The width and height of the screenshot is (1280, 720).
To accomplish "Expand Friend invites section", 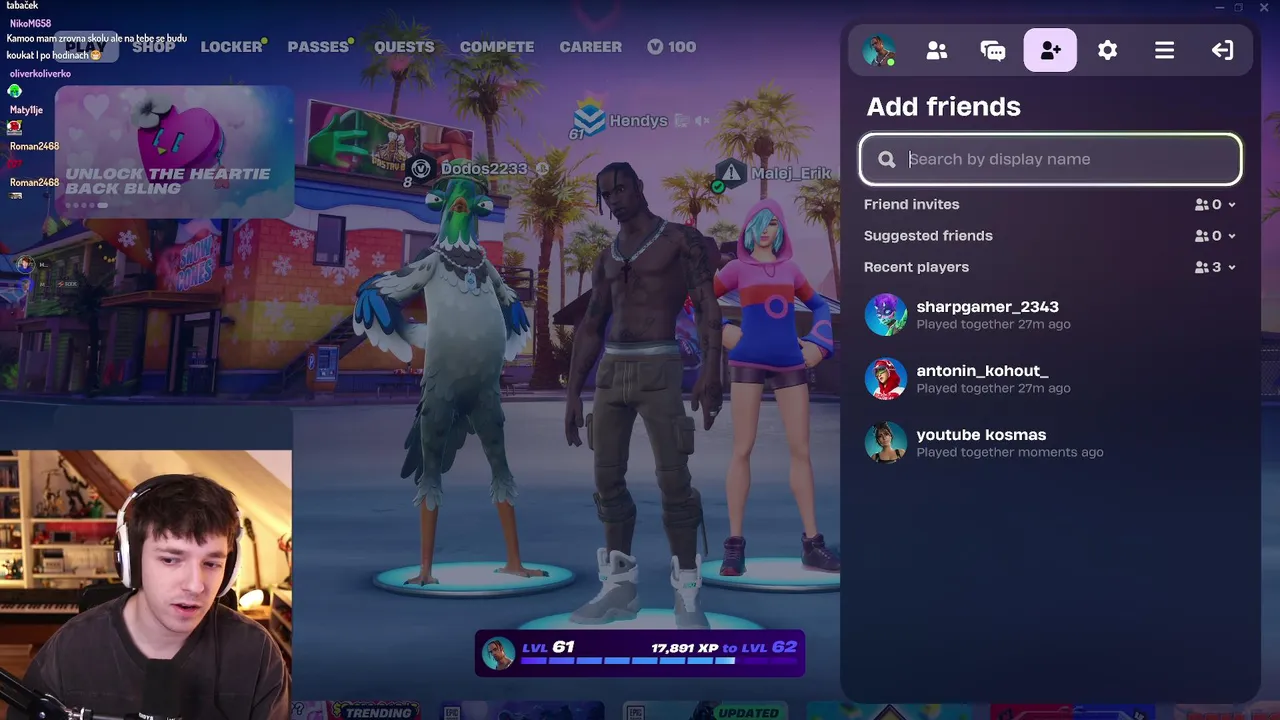I will pos(1231,204).
